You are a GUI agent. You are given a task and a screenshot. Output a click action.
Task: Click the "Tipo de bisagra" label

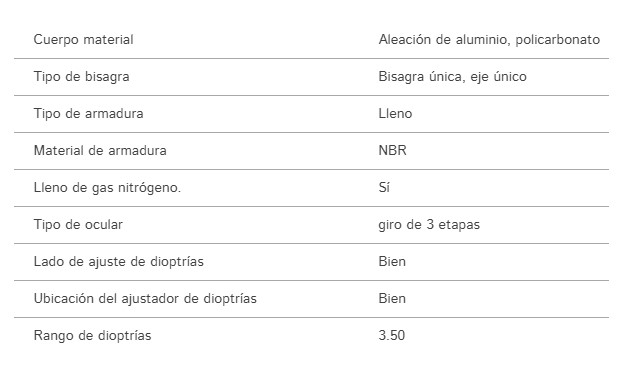coord(81,77)
